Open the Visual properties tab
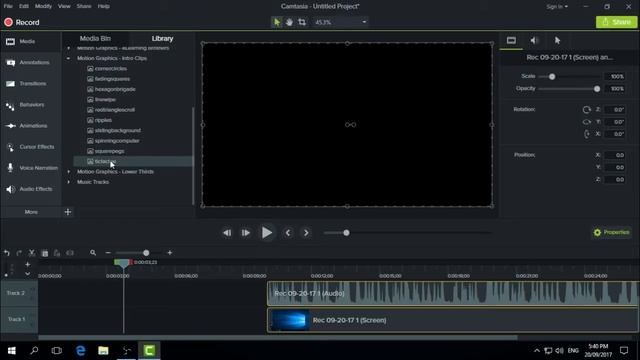 coord(511,40)
